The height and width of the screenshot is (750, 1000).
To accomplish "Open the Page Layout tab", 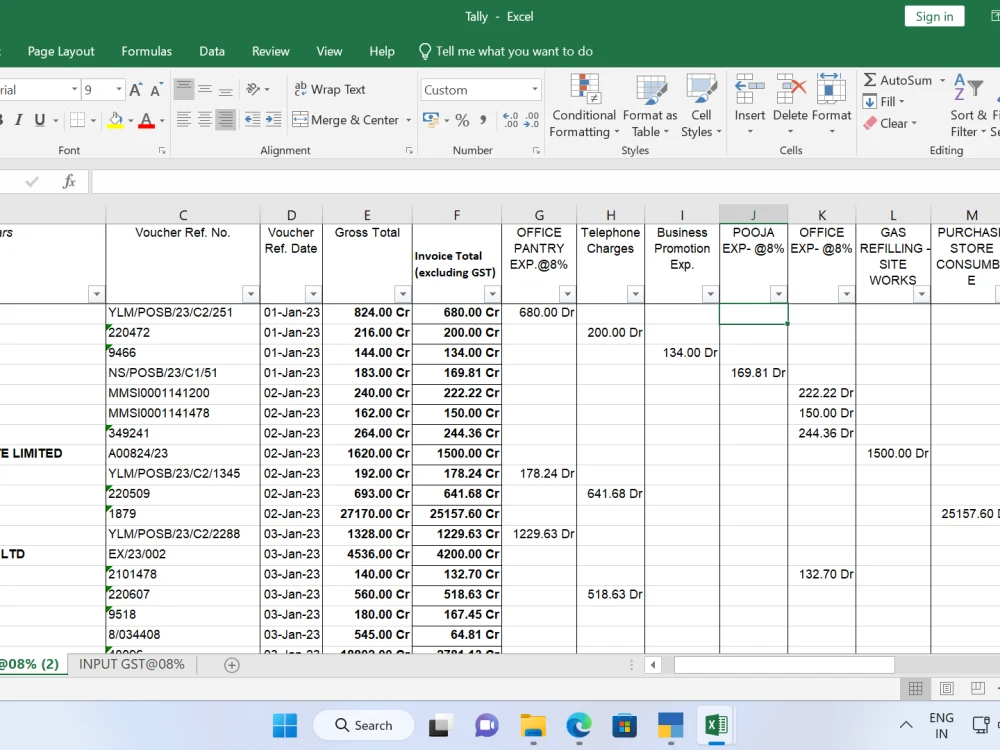I will coord(61,52).
